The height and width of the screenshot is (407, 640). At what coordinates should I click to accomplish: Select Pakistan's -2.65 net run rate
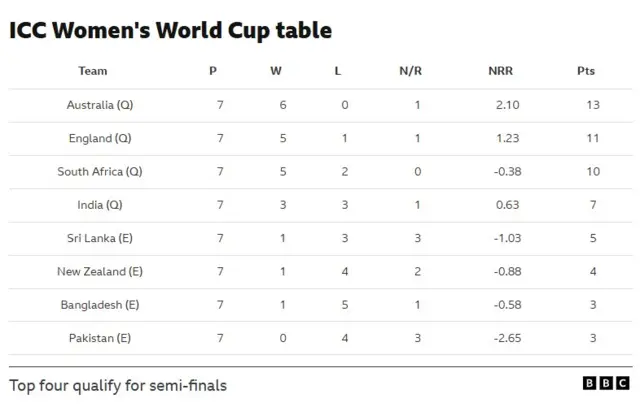[507, 338]
